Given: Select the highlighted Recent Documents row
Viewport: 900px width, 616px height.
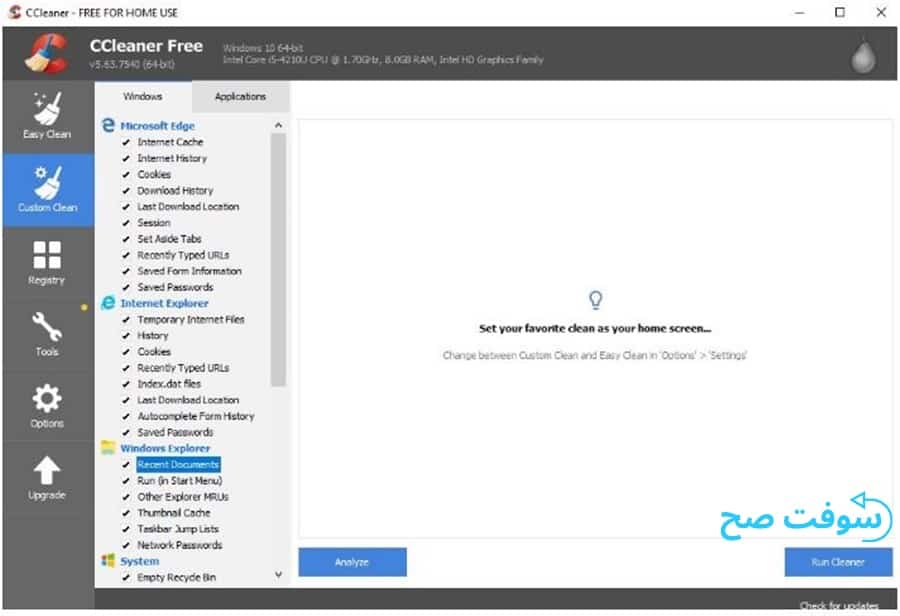Looking at the screenshot, I should click(x=179, y=464).
